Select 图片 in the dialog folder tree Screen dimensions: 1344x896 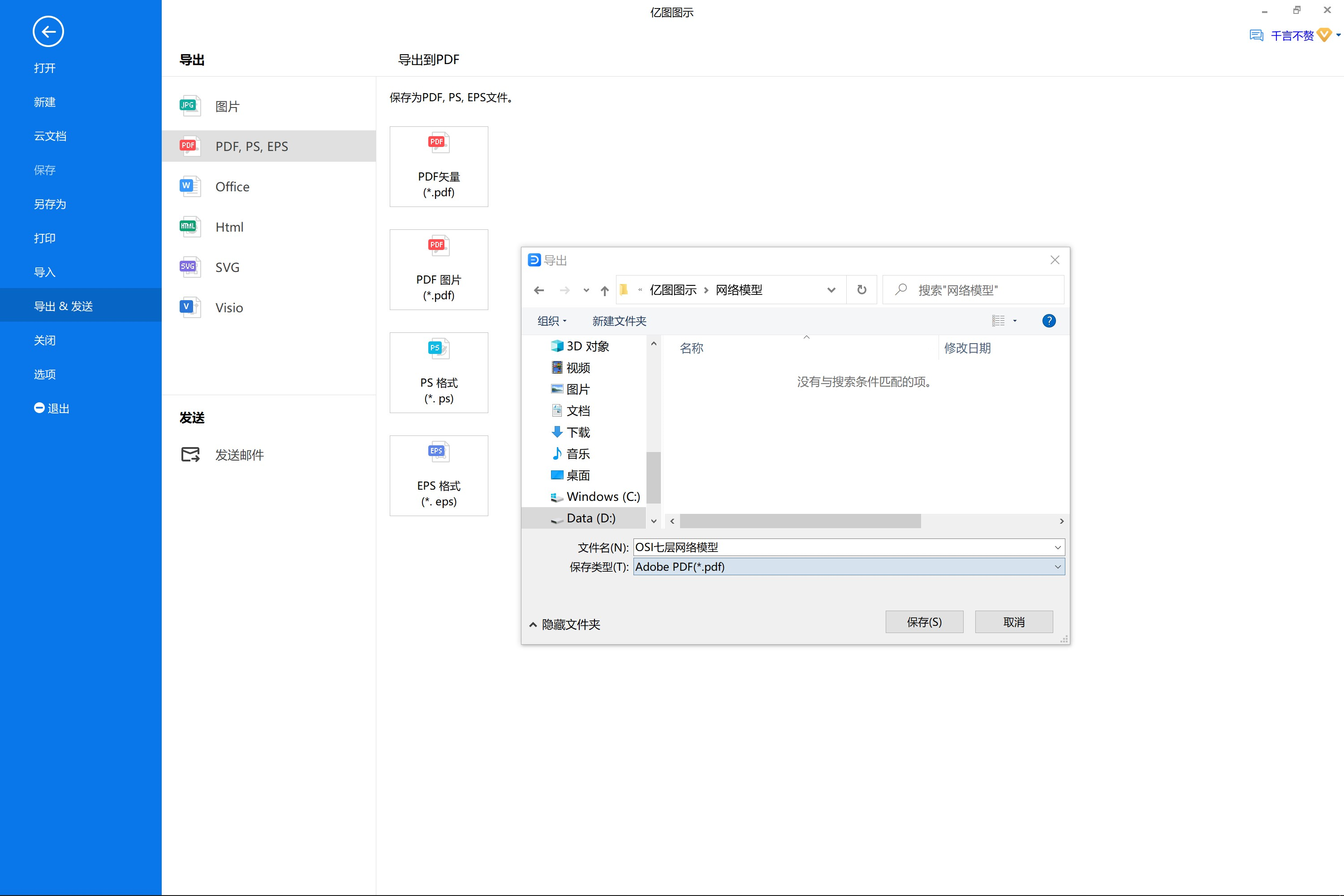570,389
